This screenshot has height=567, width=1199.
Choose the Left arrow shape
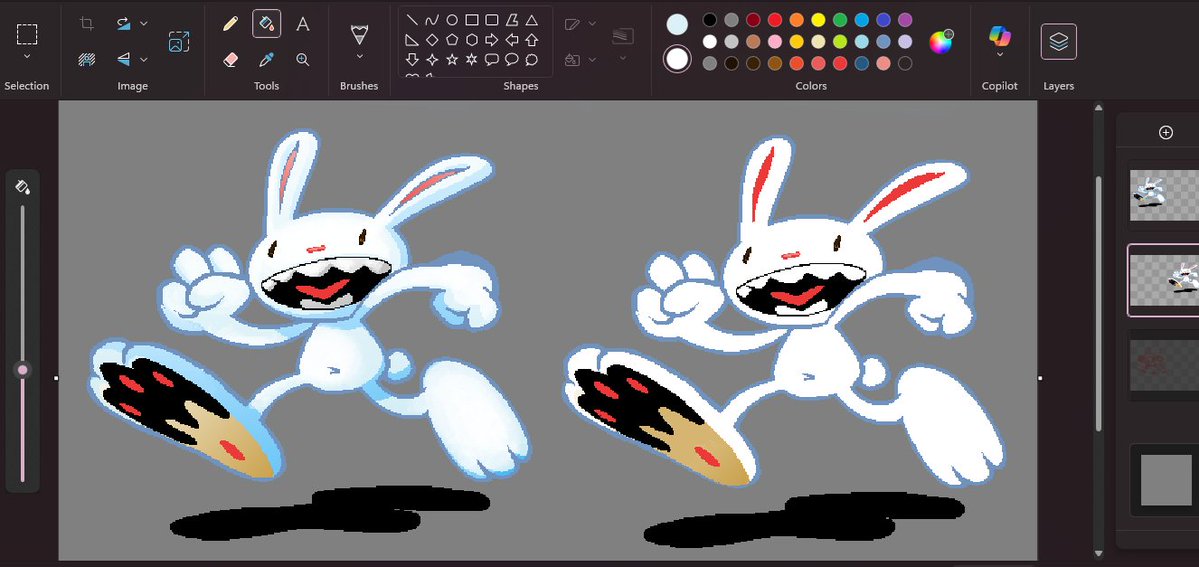pos(512,40)
